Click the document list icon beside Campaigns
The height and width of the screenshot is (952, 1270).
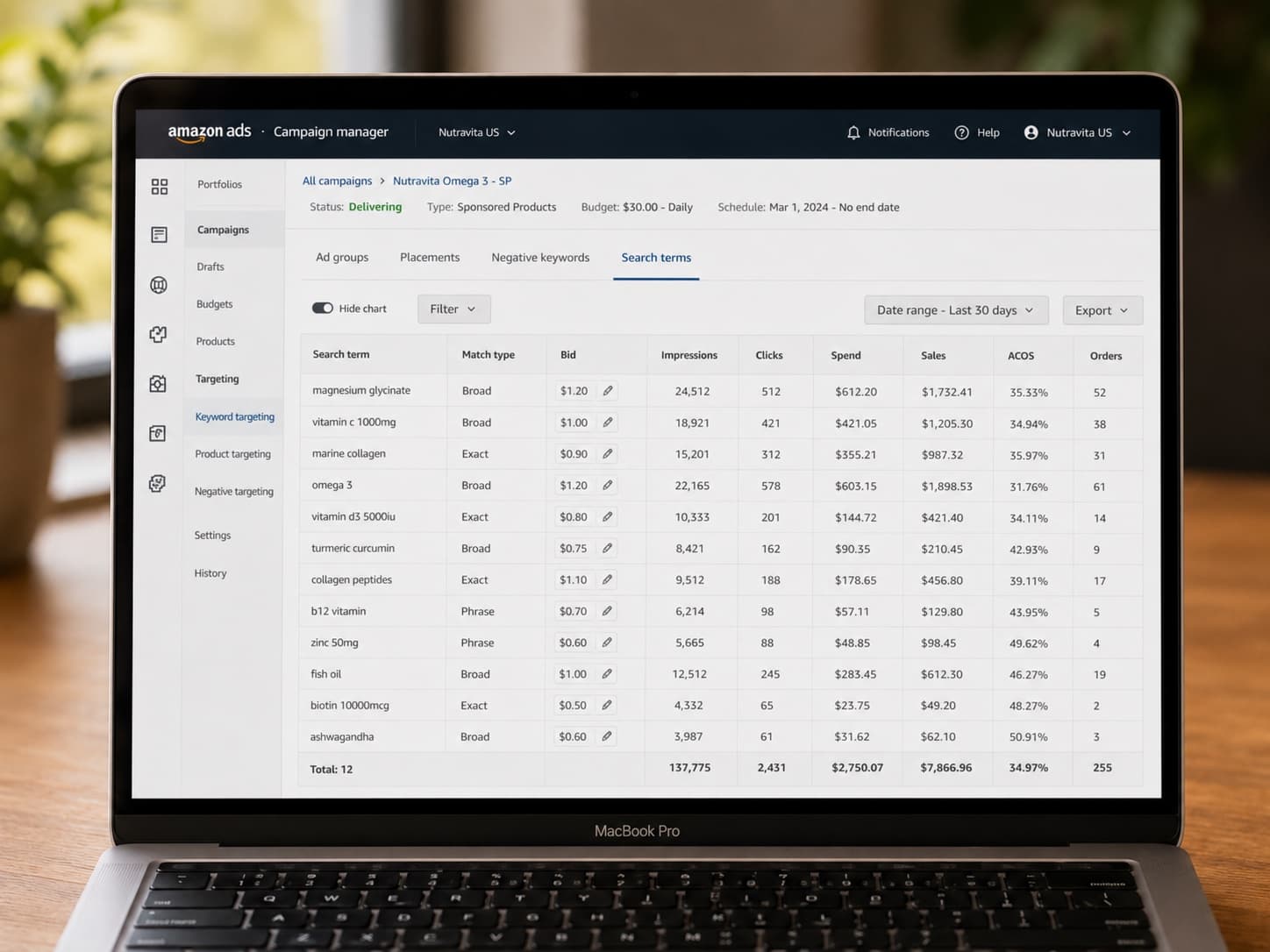159,235
